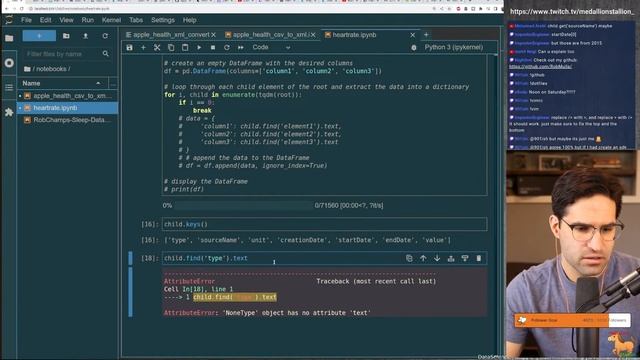The width and height of the screenshot is (640, 360).
Task: Select the heartrate.ipynb tab
Action: coord(354,35)
